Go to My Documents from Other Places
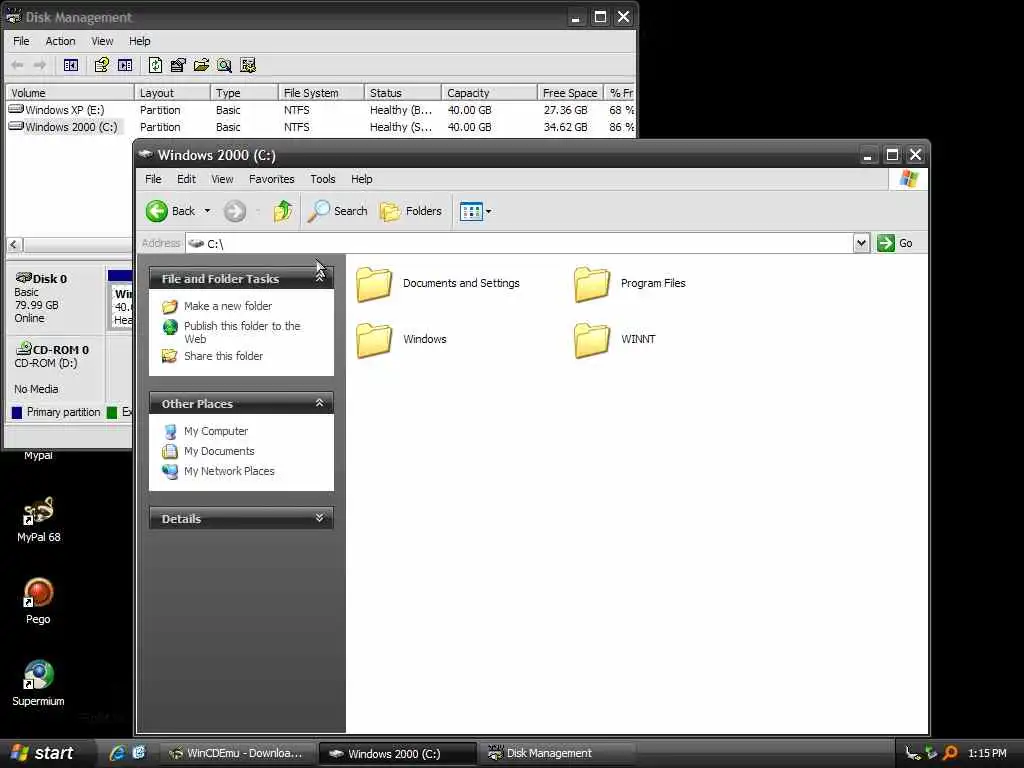 tap(219, 451)
